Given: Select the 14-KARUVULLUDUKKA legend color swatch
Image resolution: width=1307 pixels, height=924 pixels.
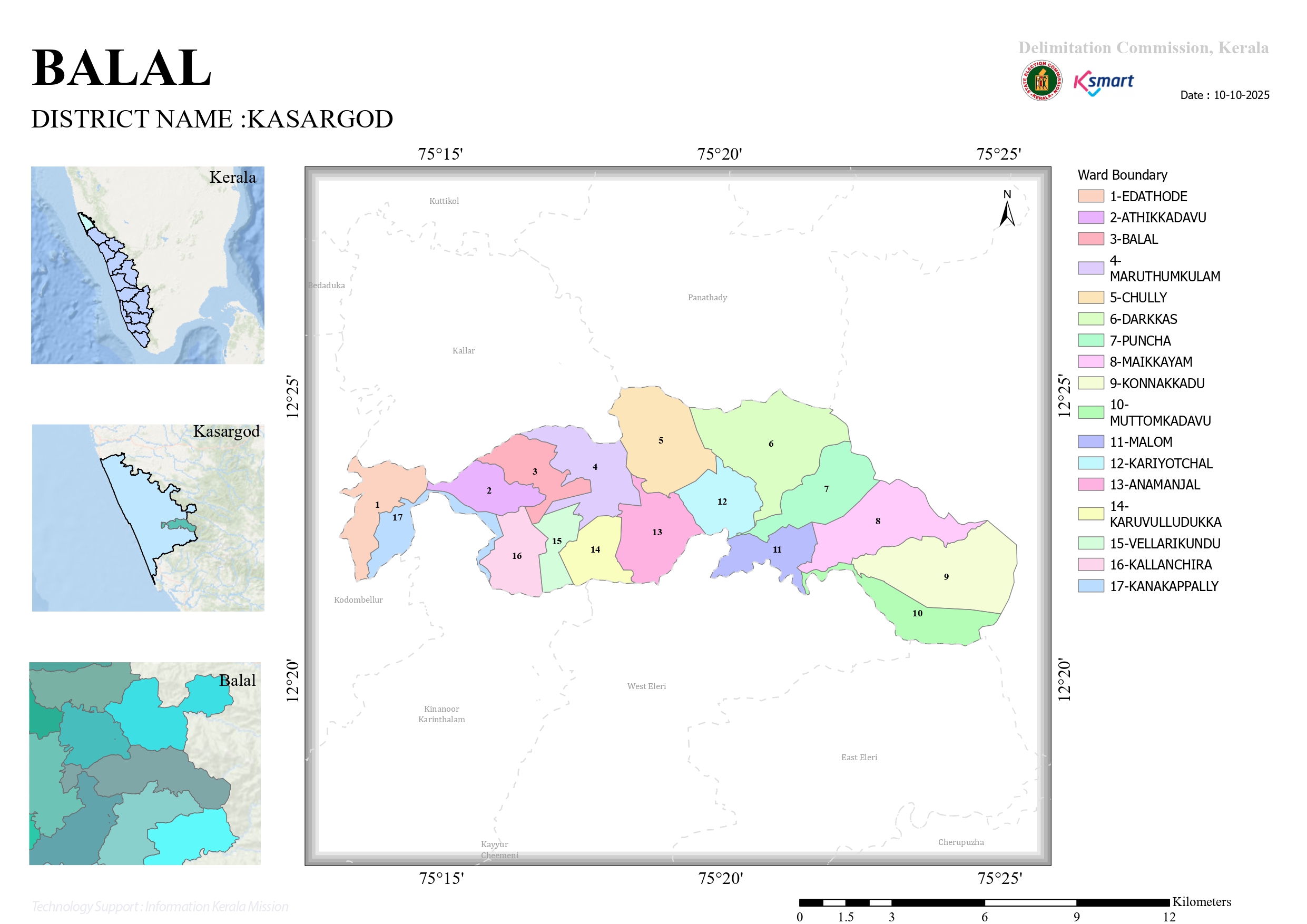Looking at the screenshot, I should point(1090,514).
